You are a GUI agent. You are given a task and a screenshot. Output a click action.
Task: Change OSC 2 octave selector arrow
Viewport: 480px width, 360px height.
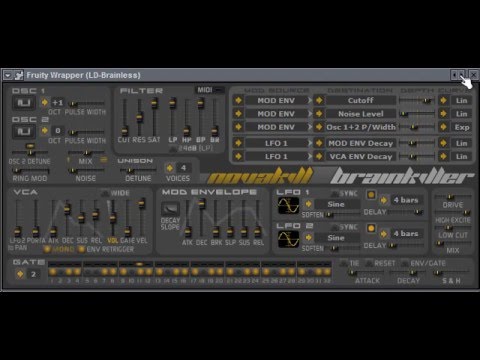tap(44, 131)
